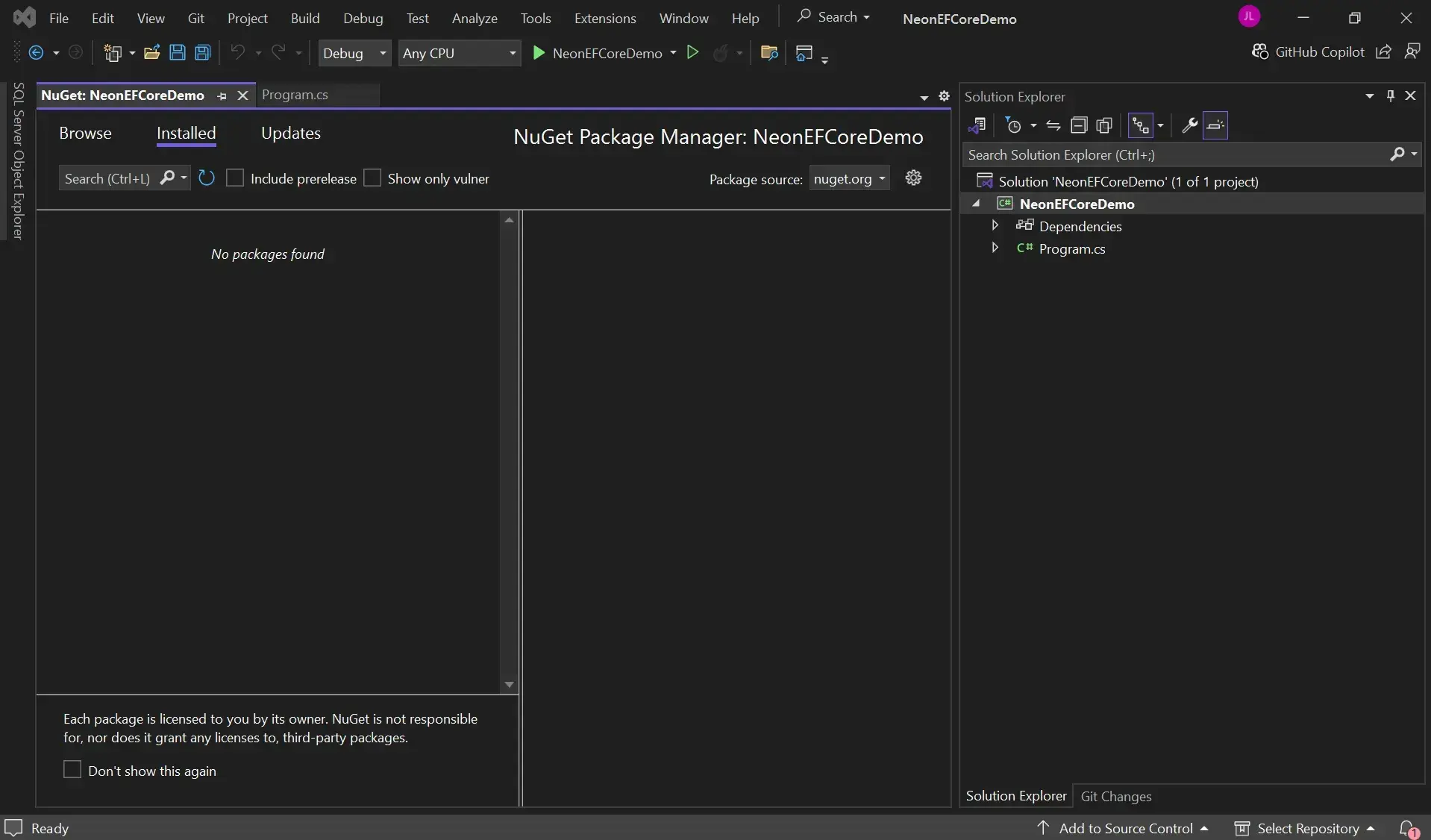Open the Any CPU platform dropdown
This screenshot has width=1431, height=840.
pyautogui.click(x=459, y=53)
